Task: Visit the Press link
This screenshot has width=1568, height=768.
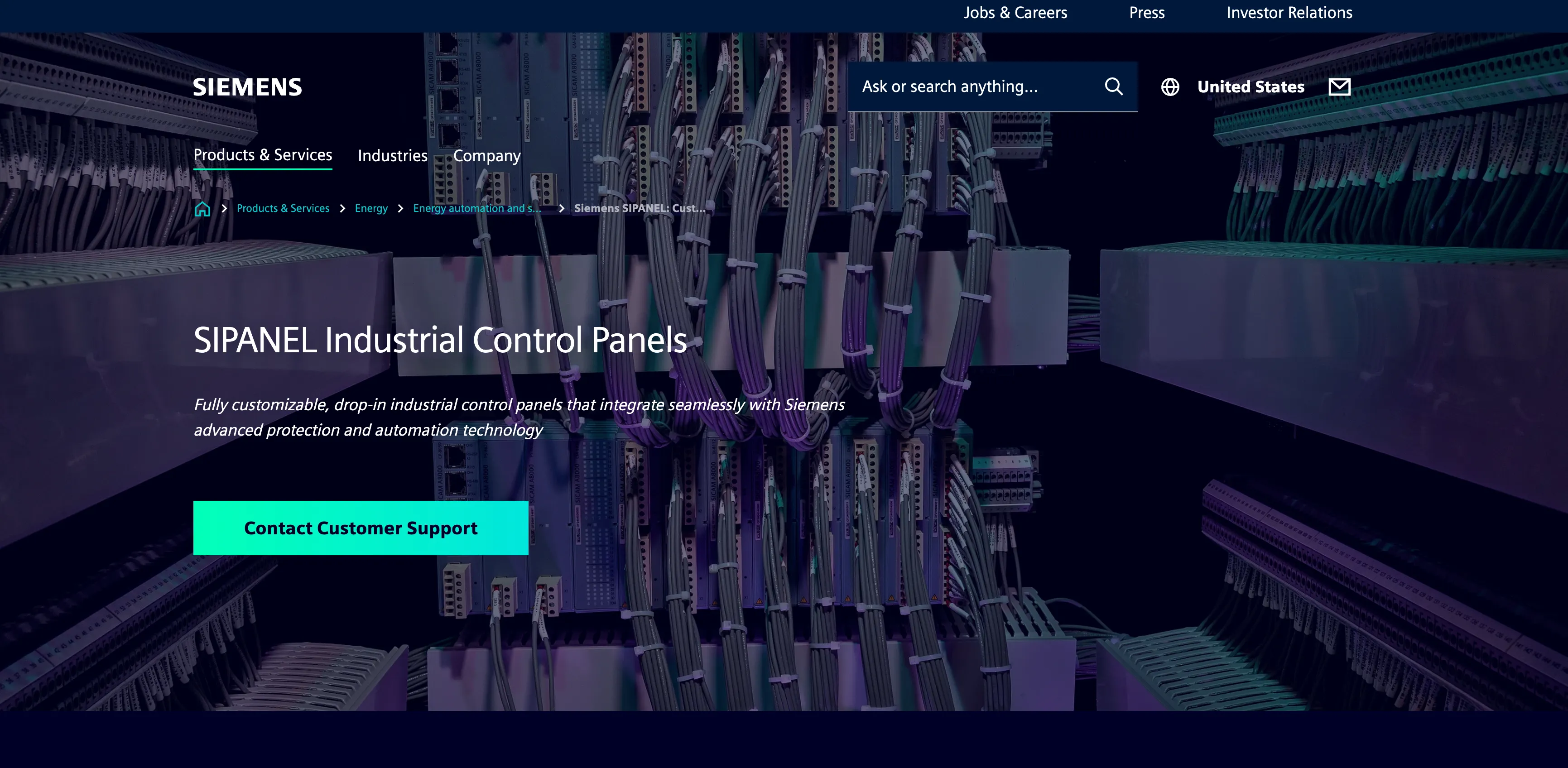Action: (1146, 13)
